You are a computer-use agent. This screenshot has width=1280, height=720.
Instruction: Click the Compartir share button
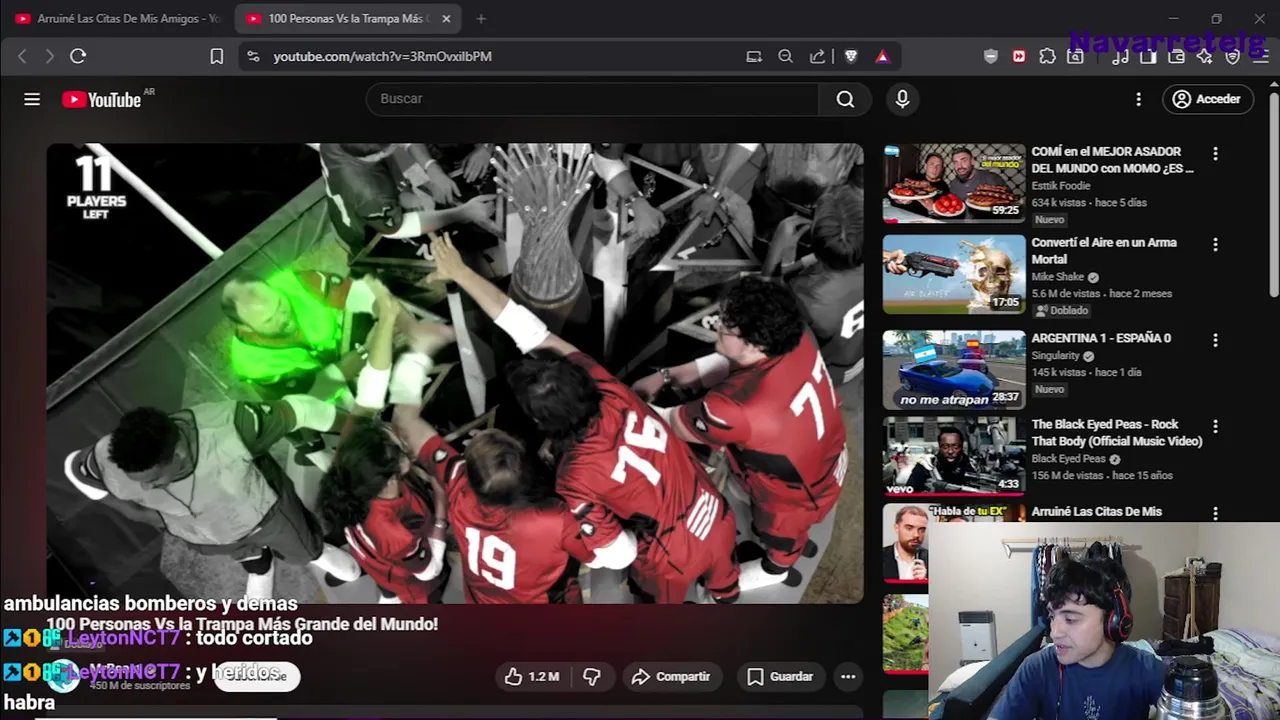point(670,677)
